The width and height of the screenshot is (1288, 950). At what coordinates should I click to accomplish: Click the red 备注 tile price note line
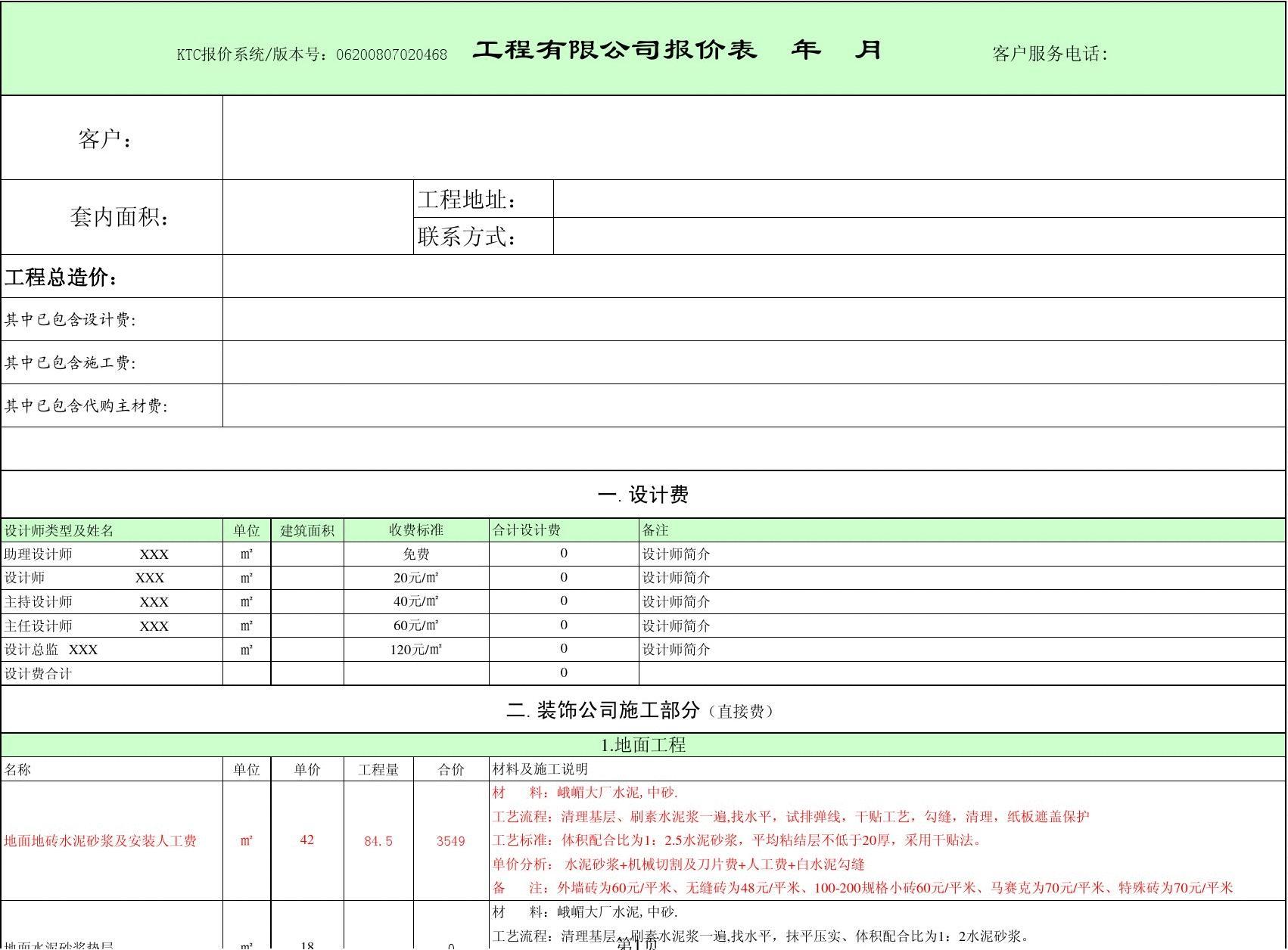click(863, 887)
